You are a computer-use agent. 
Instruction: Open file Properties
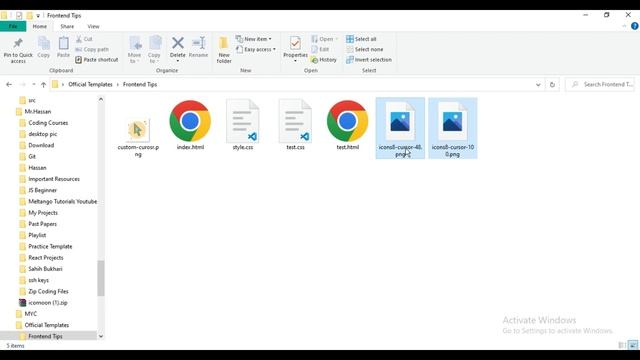(x=295, y=49)
